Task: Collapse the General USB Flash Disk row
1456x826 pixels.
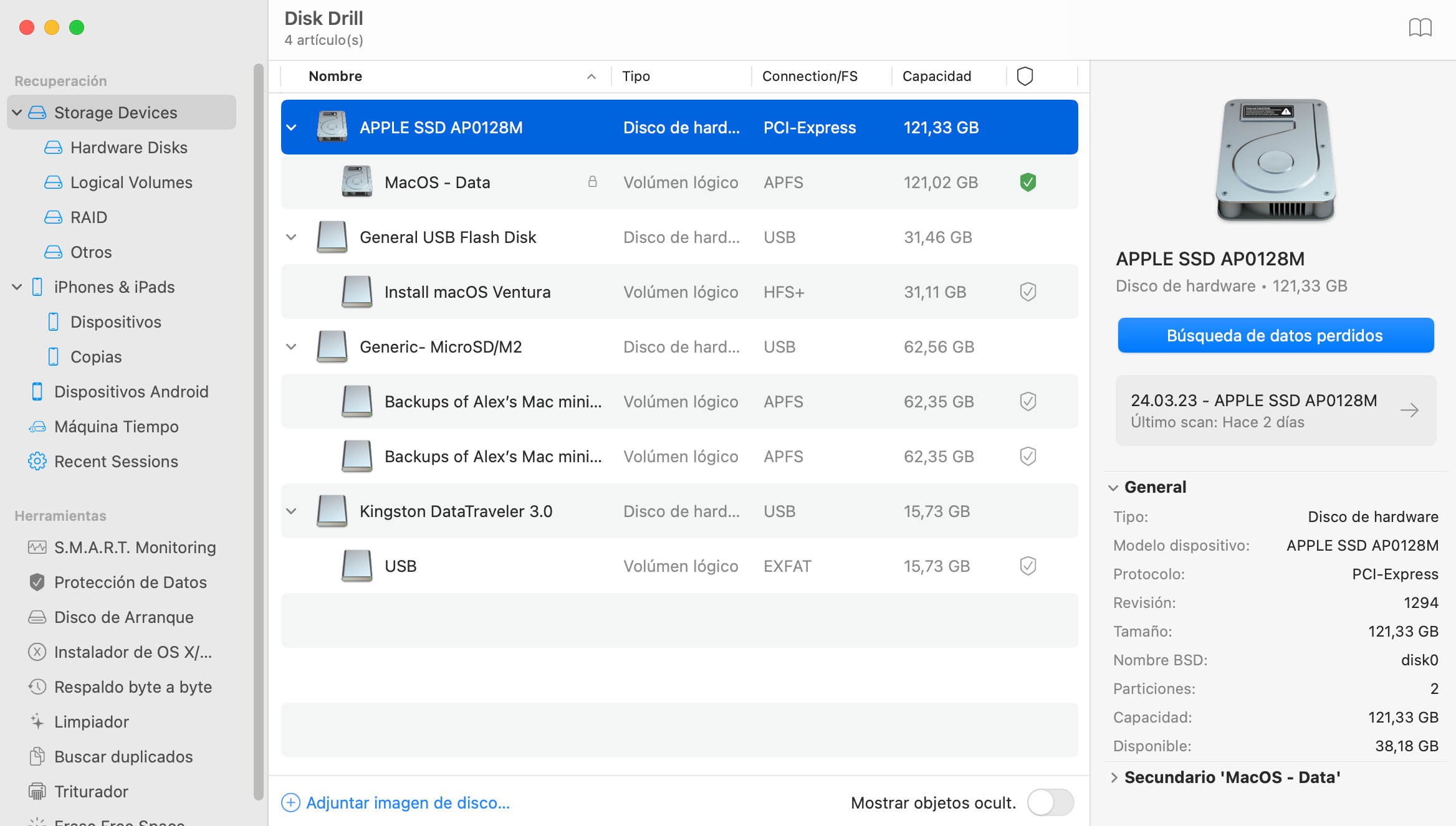Action: [x=291, y=237]
